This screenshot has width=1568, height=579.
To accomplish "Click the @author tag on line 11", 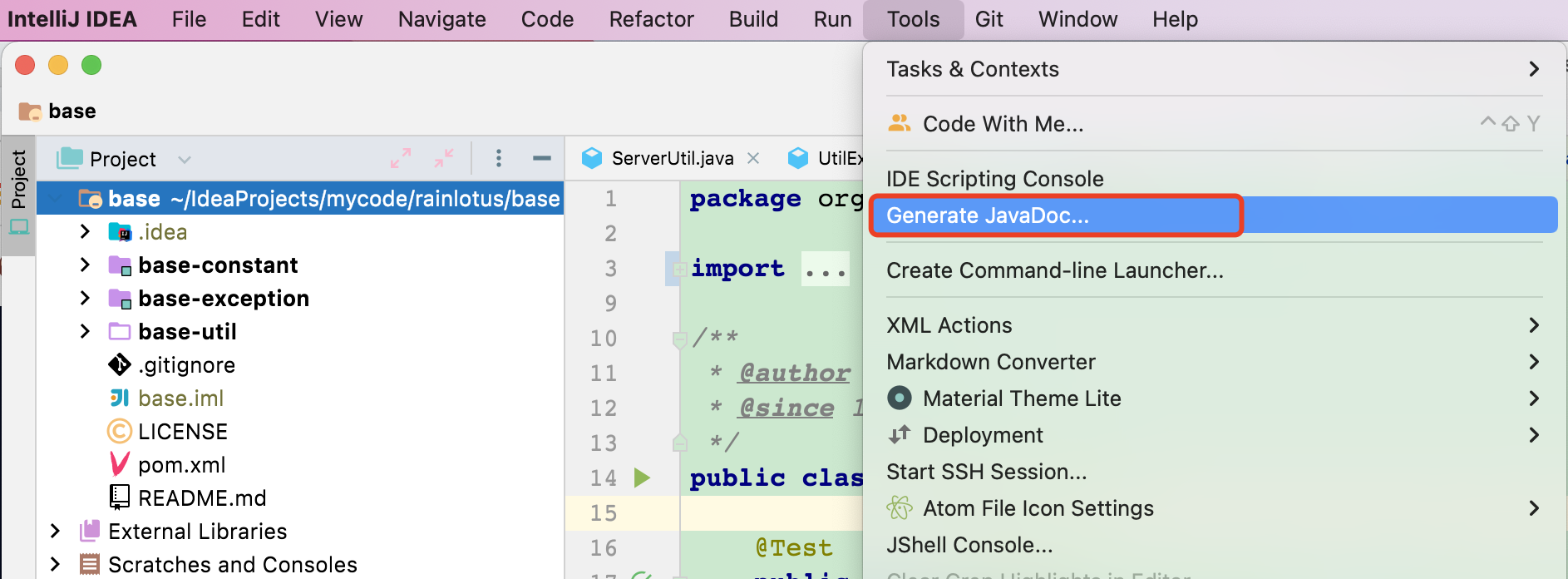I will [794, 374].
